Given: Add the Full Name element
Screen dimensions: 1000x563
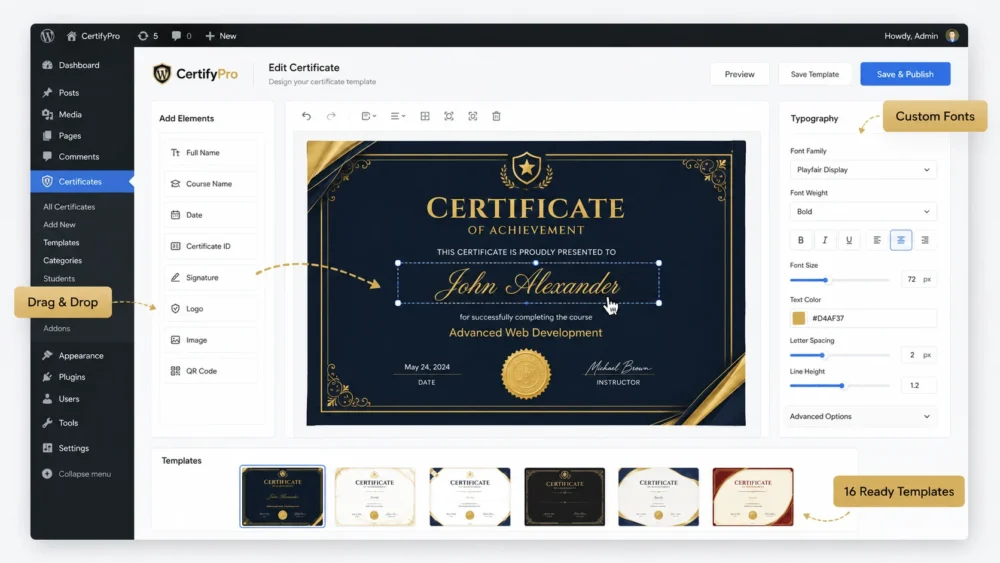Looking at the screenshot, I should (211, 153).
